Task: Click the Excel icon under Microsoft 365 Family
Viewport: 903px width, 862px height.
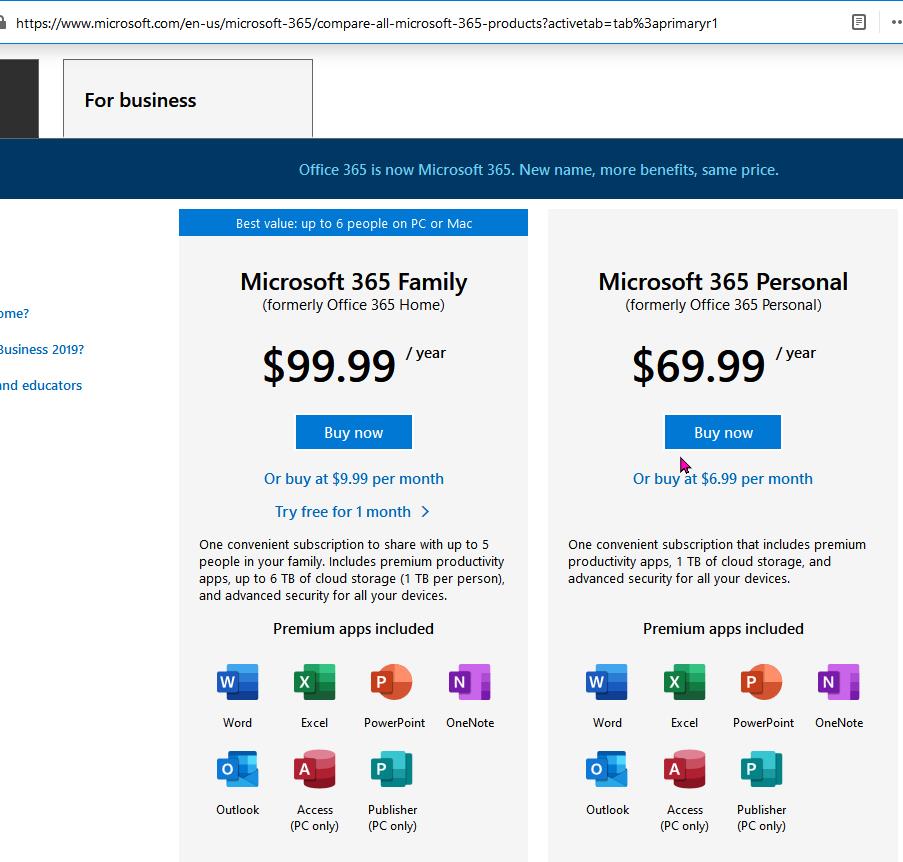Action: coord(314,682)
